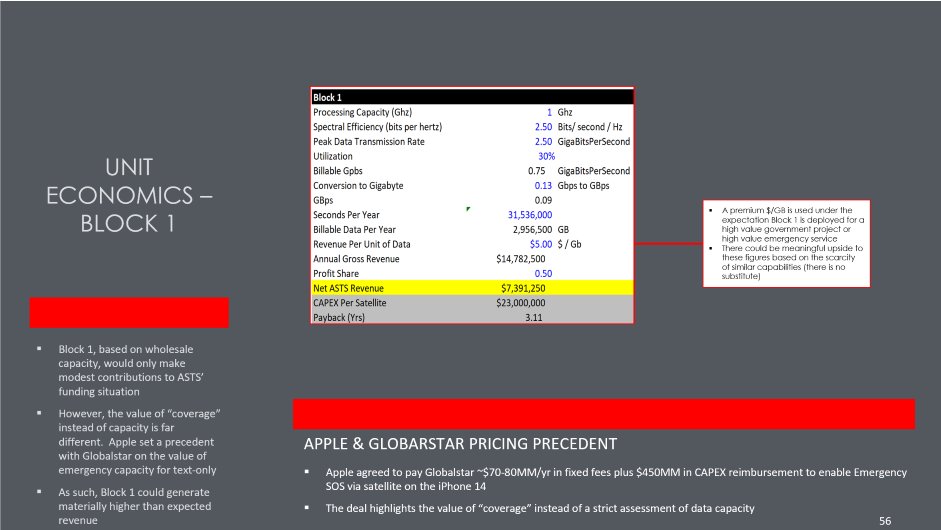This screenshot has height=530, width=941.
Task: Click the Seconds Per Year value '31,536,000'
Action: (x=530, y=215)
